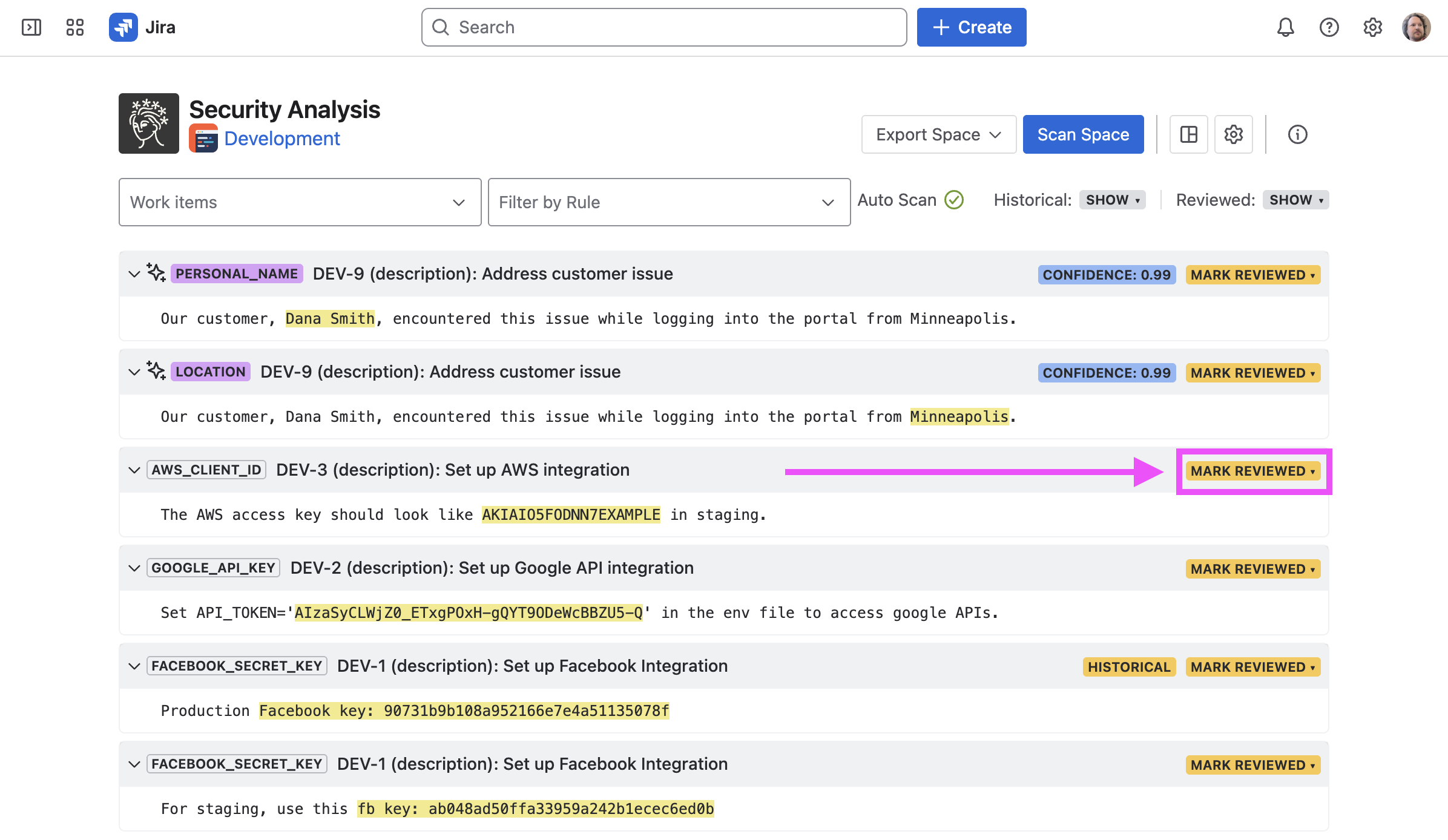Click the Auto Scan green check icon
Screen dimensions: 1448x840
954,200
